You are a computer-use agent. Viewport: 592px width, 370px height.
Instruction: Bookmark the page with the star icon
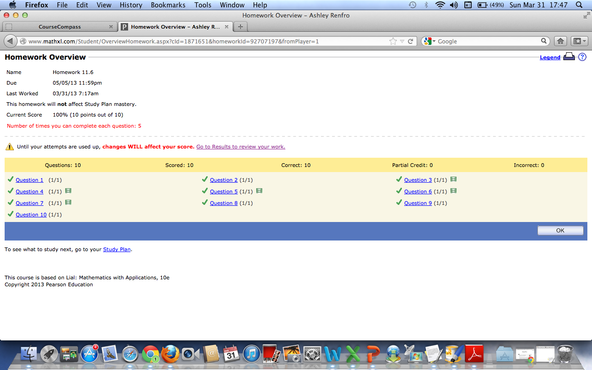[x=393, y=41]
